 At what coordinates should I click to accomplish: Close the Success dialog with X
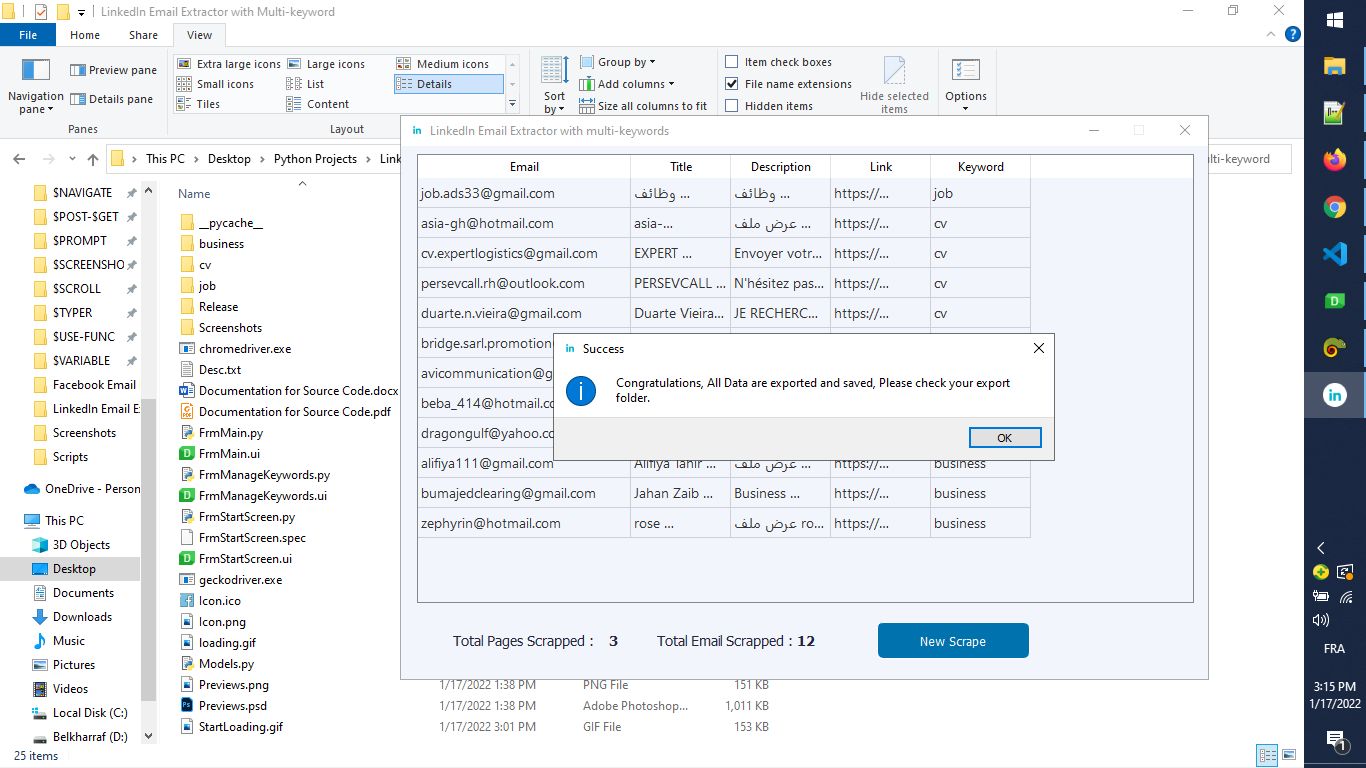[x=1038, y=348]
